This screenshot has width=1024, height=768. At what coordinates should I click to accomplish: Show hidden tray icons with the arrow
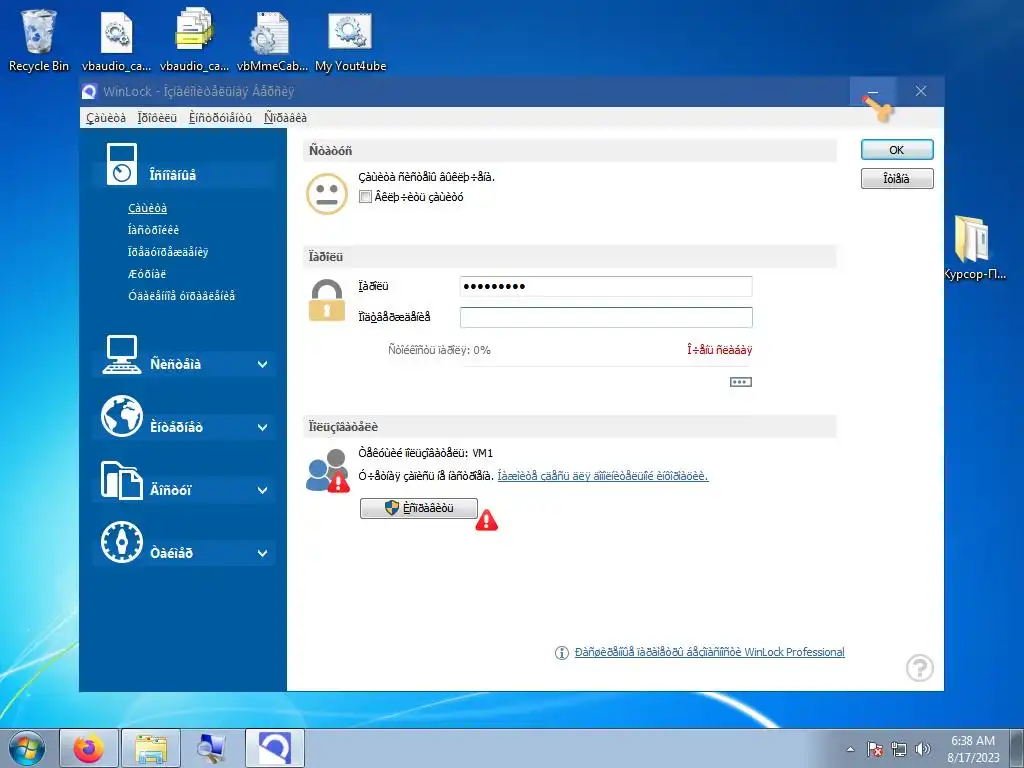tap(850, 750)
